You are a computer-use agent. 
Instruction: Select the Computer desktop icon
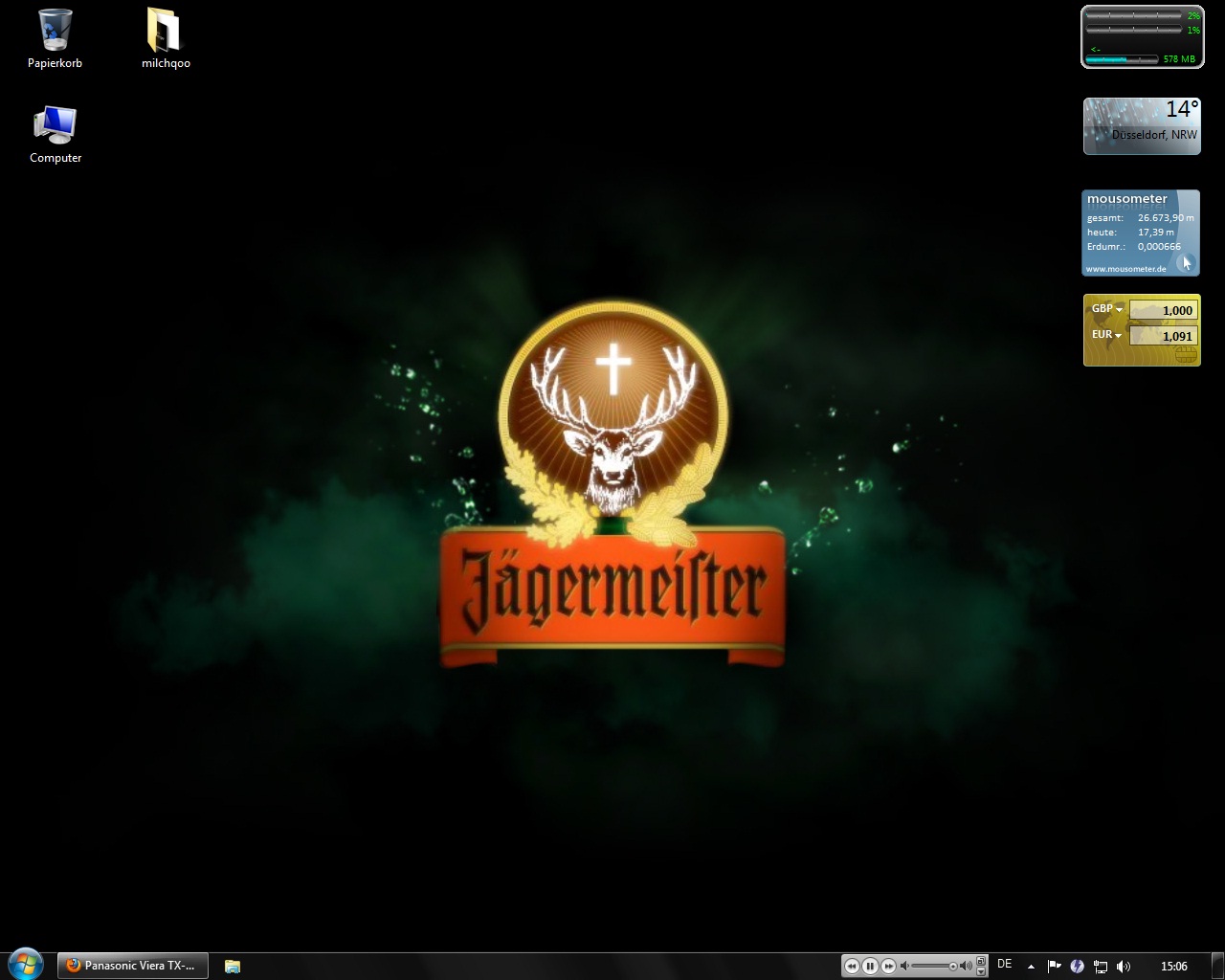55,134
